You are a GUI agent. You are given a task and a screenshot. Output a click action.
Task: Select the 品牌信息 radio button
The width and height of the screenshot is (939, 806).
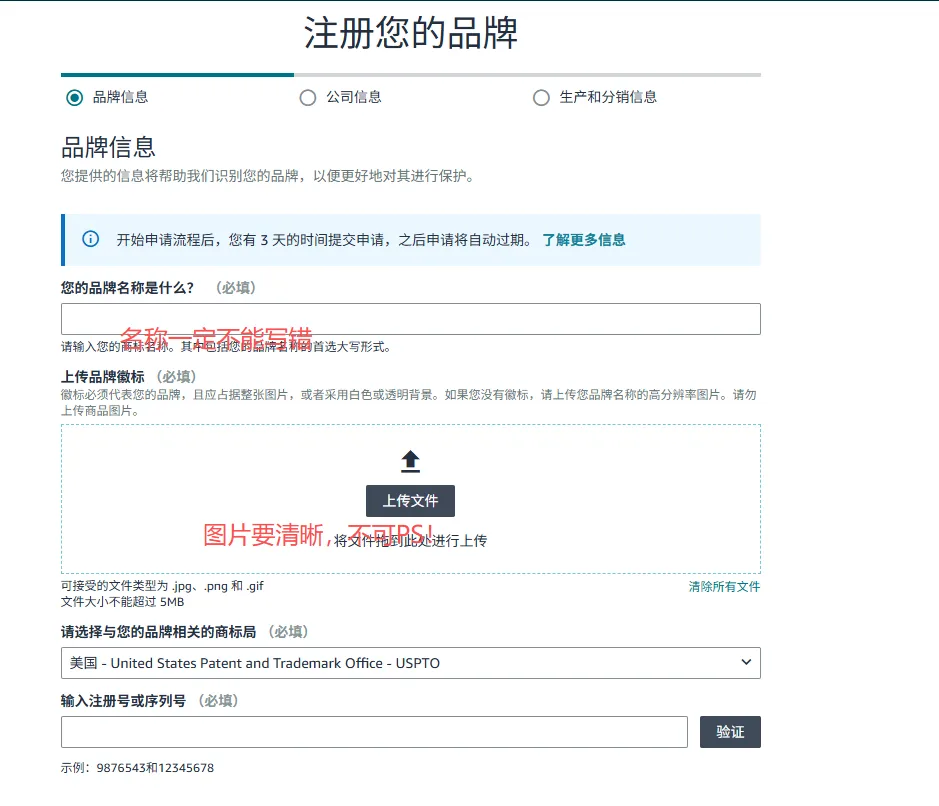(x=74, y=97)
